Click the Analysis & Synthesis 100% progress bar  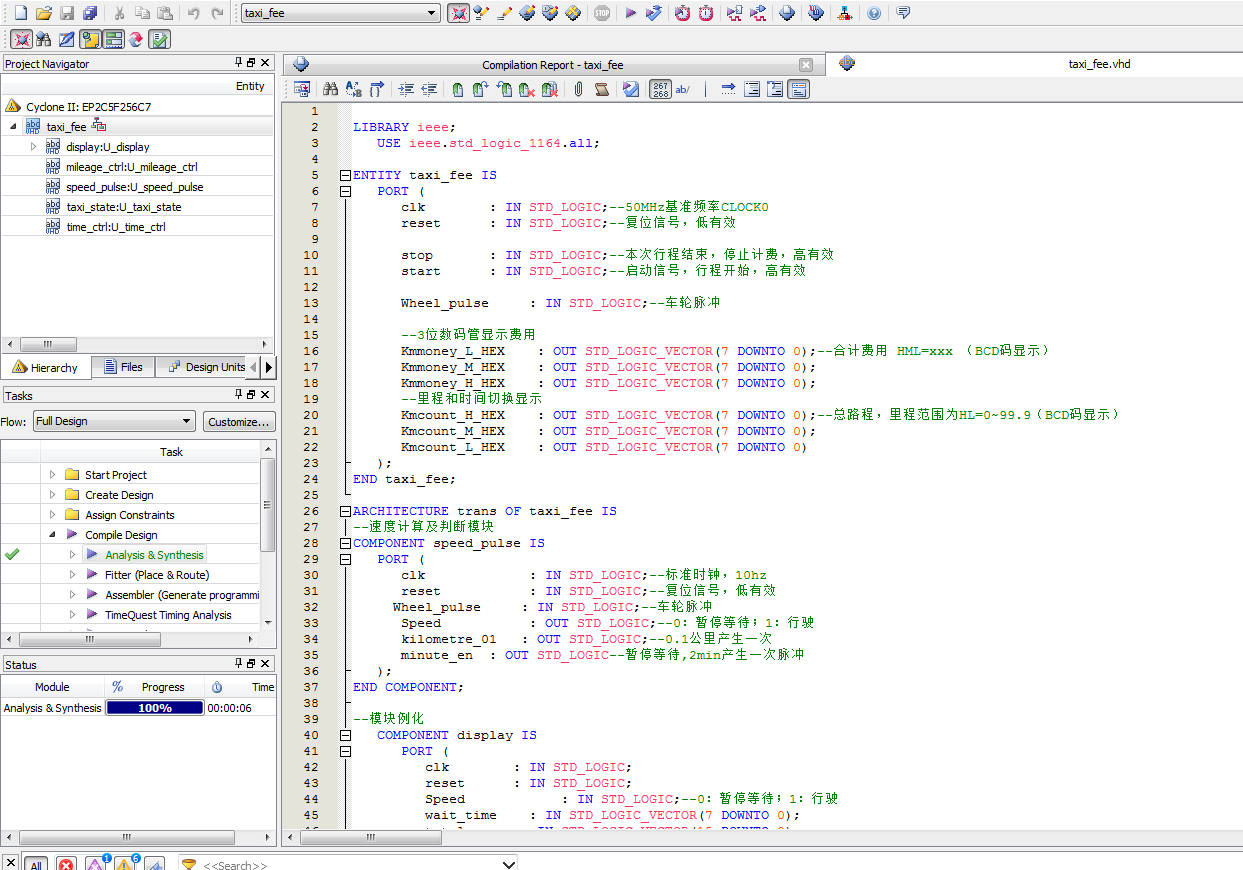[x=155, y=707]
